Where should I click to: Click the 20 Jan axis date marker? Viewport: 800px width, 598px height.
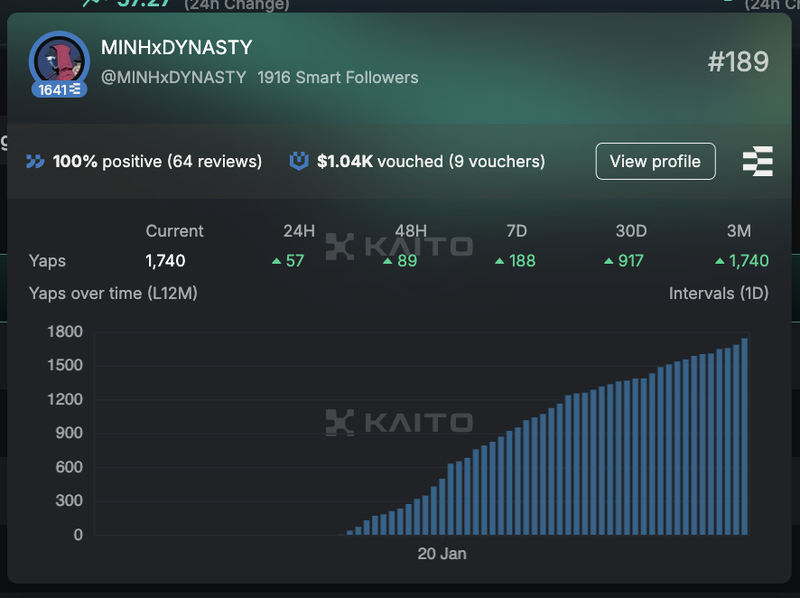coord(442,553)
